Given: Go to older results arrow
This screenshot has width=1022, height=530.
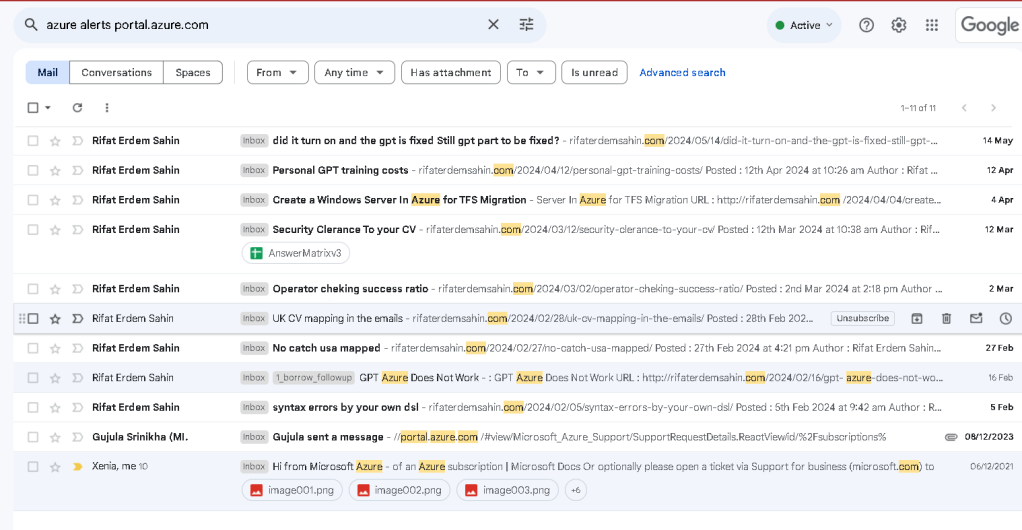Looking at the screenshot, I should coord(993,108).
